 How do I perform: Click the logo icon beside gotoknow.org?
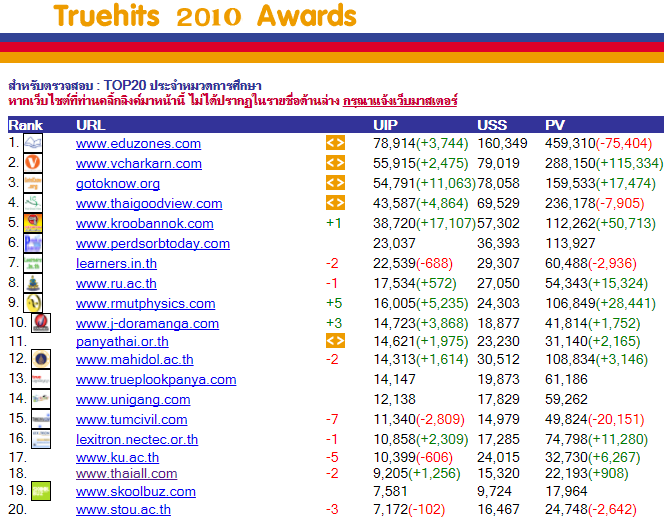[x=33, y=183]
